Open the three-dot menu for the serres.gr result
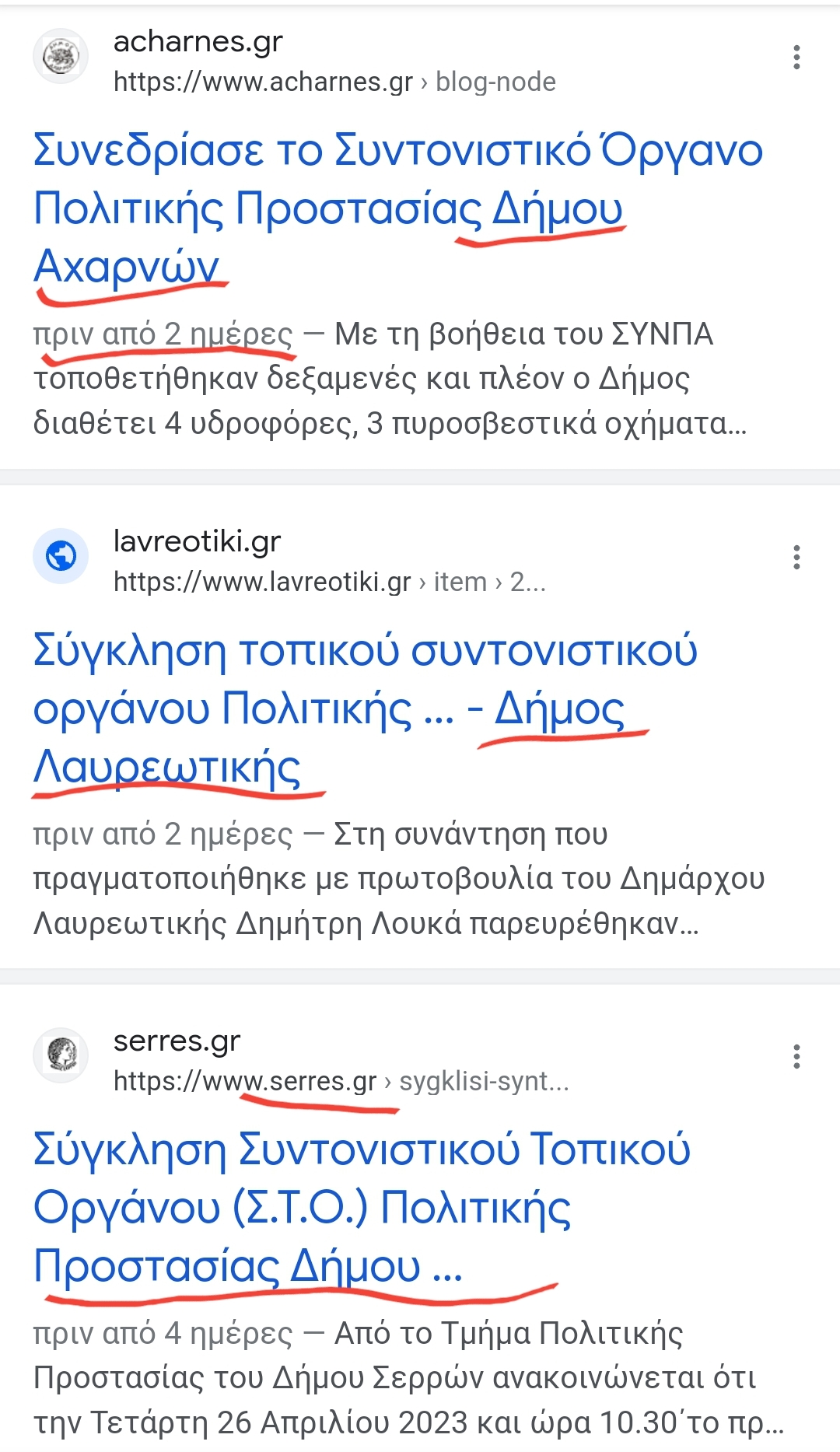This screenshot has height=1452, width=840. pos(796,1056)
